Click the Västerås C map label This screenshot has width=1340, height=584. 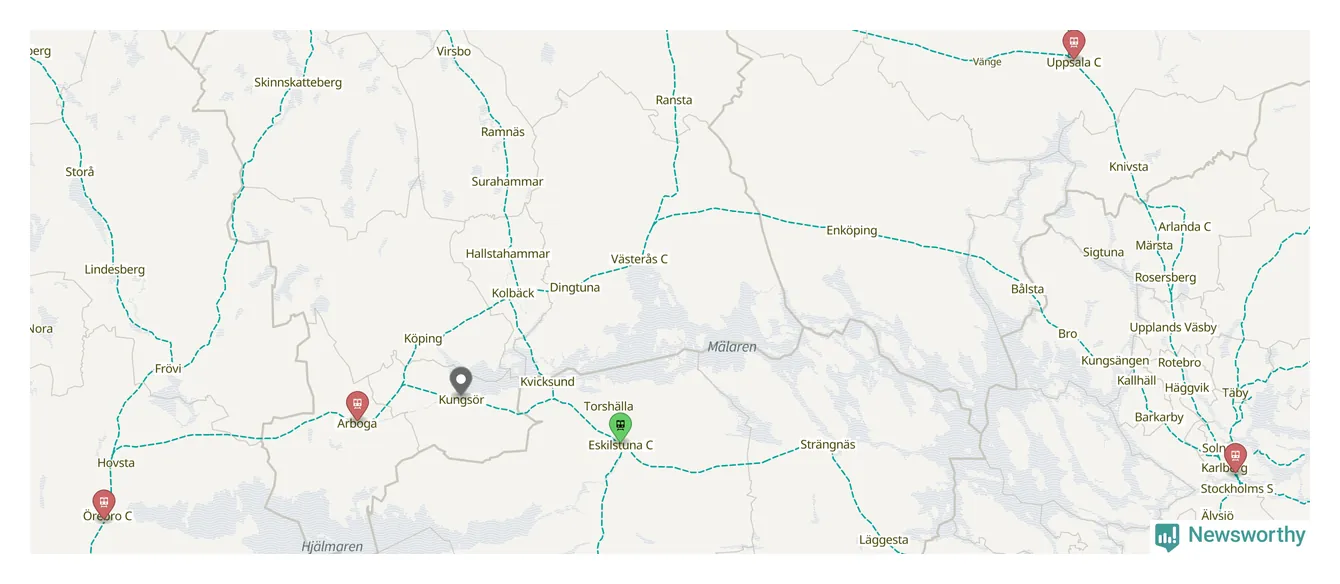(639, 259)
